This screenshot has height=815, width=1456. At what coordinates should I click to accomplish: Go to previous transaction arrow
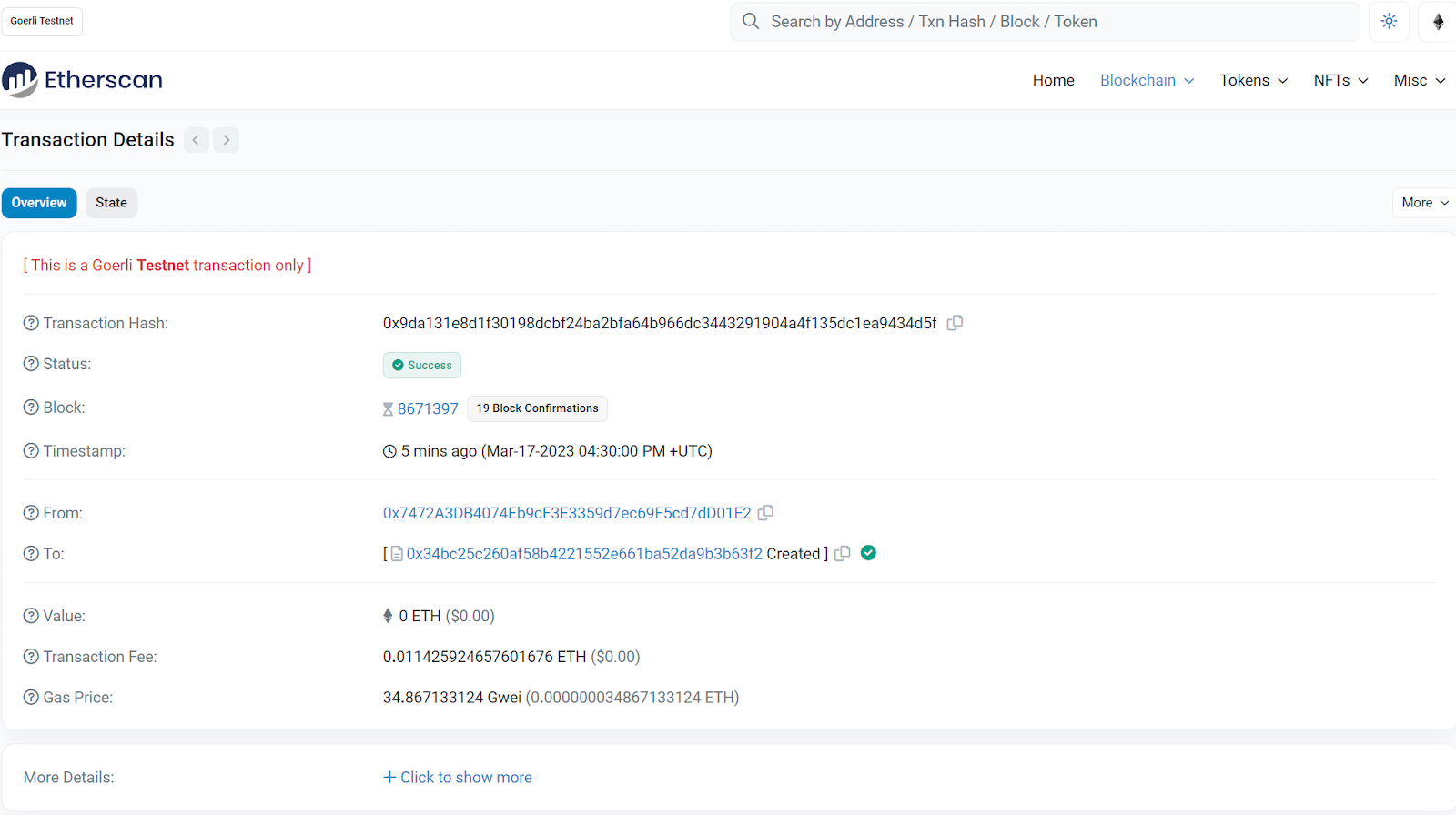[196, 140]
